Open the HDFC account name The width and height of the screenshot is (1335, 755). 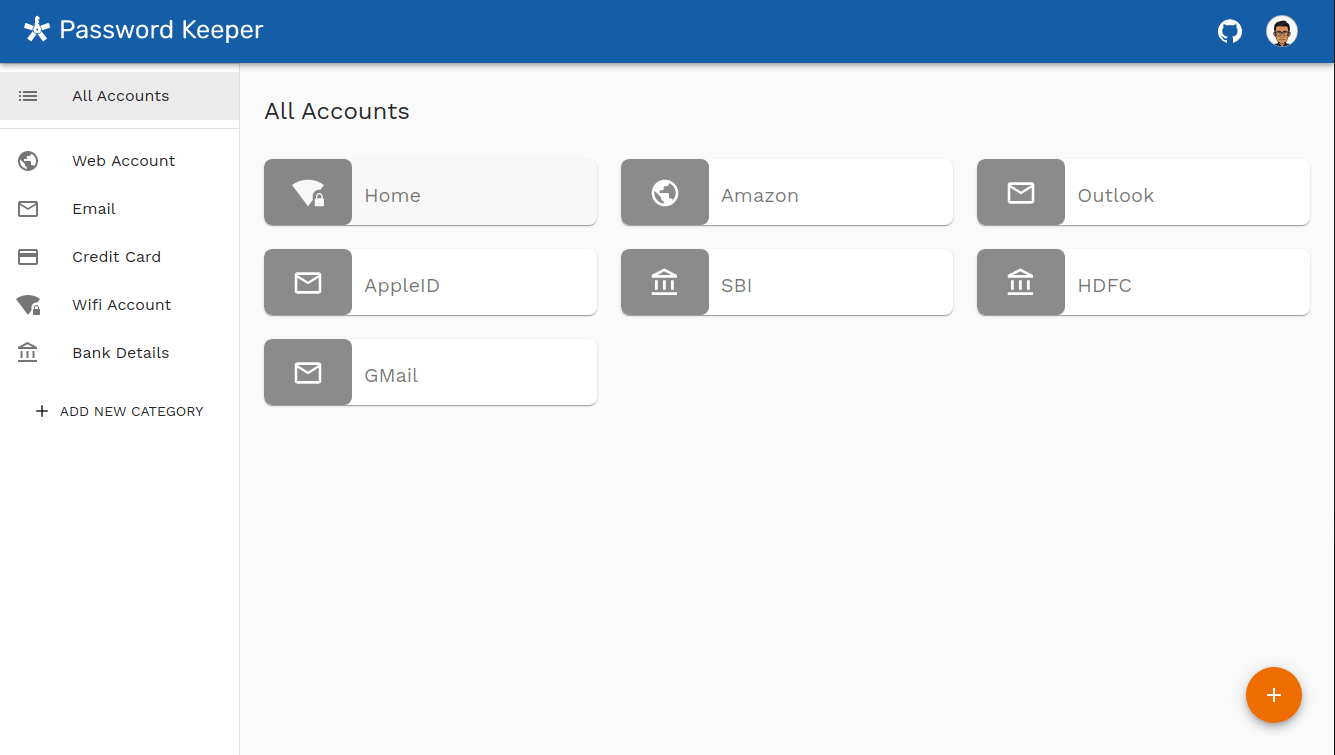coord(1105,286)
